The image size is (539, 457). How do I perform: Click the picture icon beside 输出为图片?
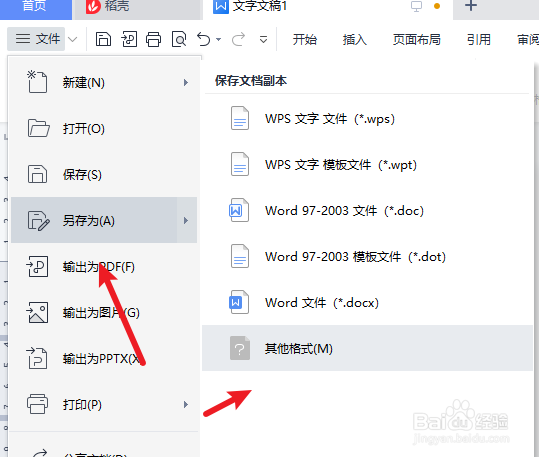point(37,312)
